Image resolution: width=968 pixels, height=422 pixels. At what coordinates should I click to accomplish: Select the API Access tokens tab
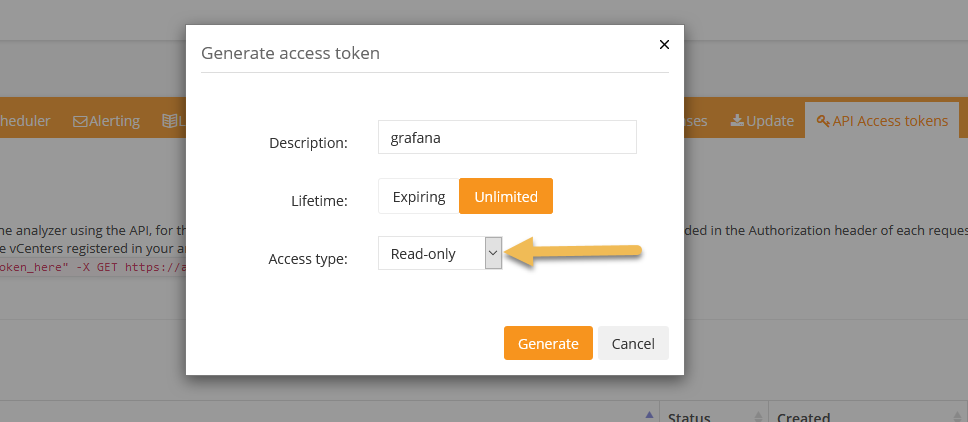click(x=882, y=121)
